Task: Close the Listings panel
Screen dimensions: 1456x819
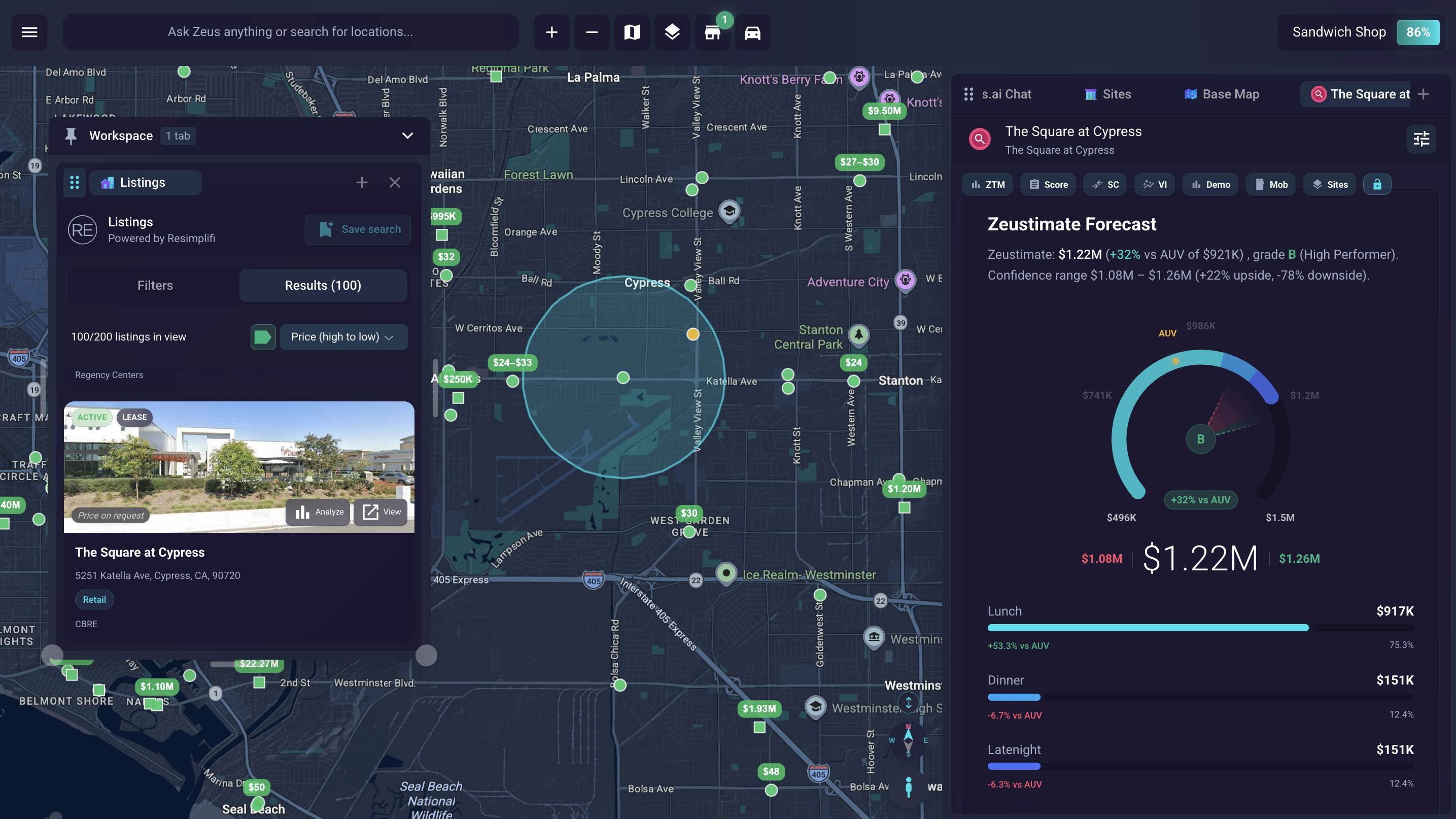Action: (395, 183)
